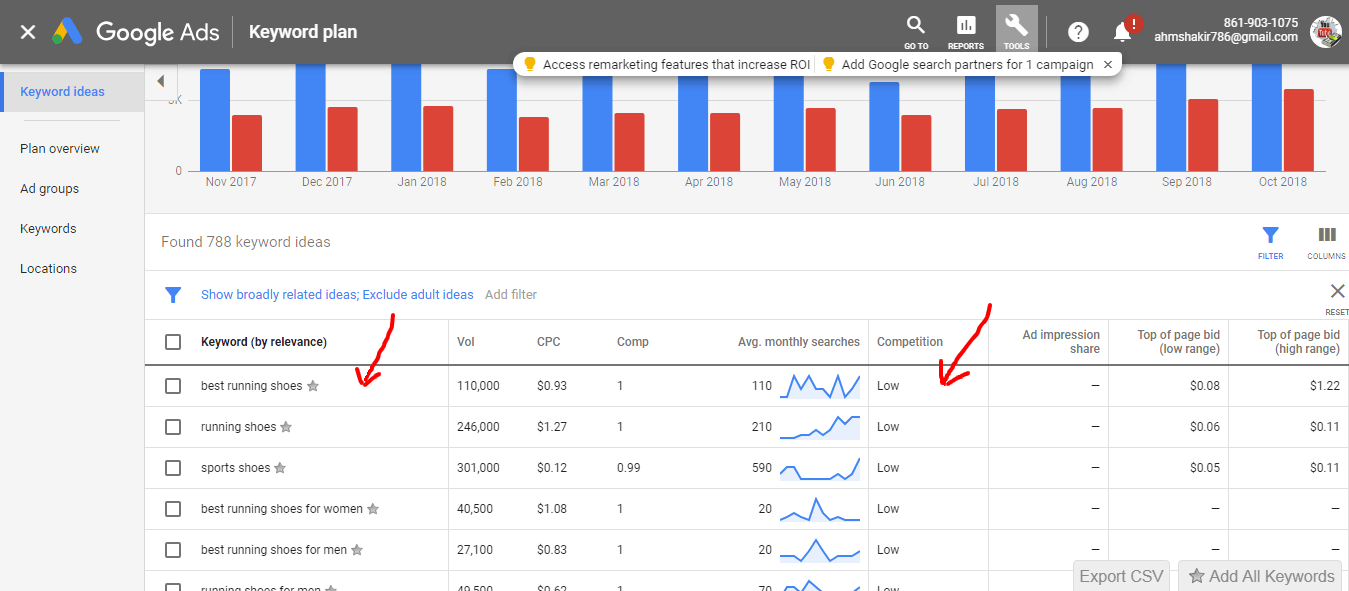This screenshot has width=1349, height=591.
Task: Check the 'sports shoes' row checkbox
Action: tap(173, 468)
